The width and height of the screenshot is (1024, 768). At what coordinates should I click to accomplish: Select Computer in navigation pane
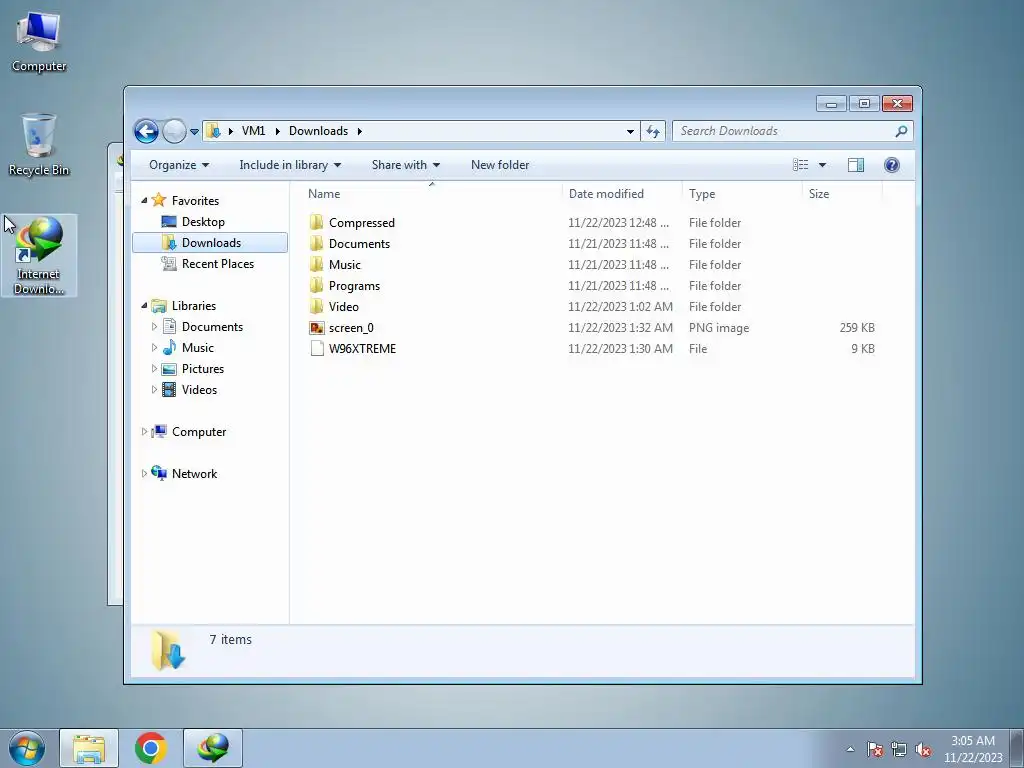[x=199, y=432]
